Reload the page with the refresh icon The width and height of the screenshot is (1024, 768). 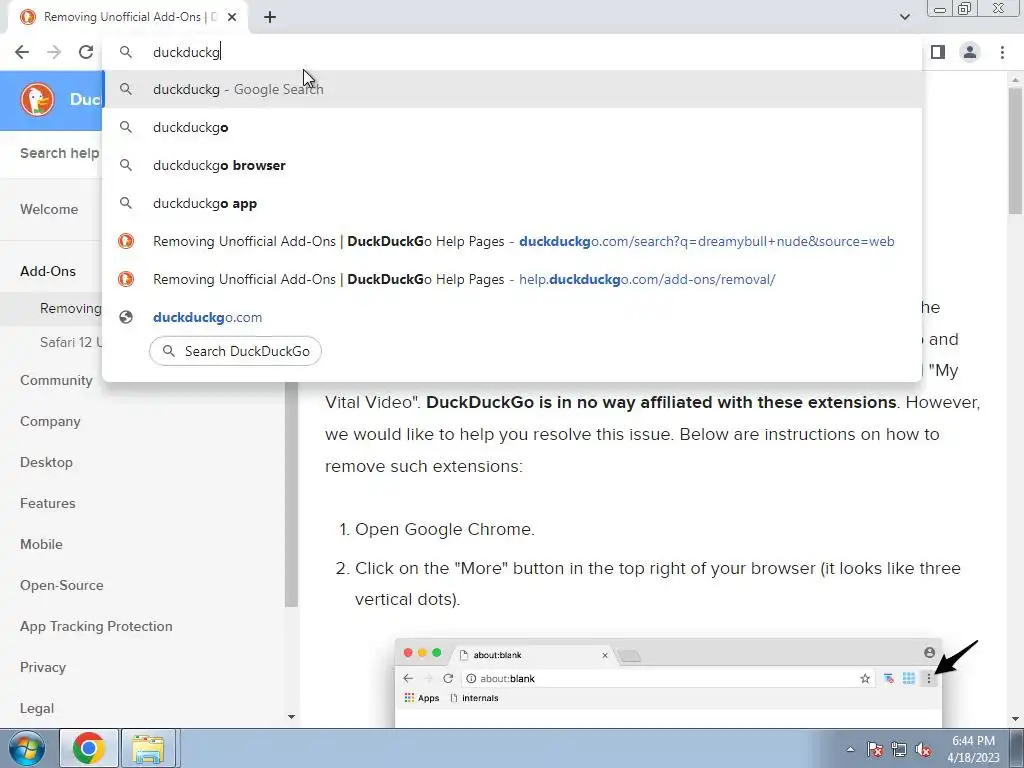coord(86,52)
